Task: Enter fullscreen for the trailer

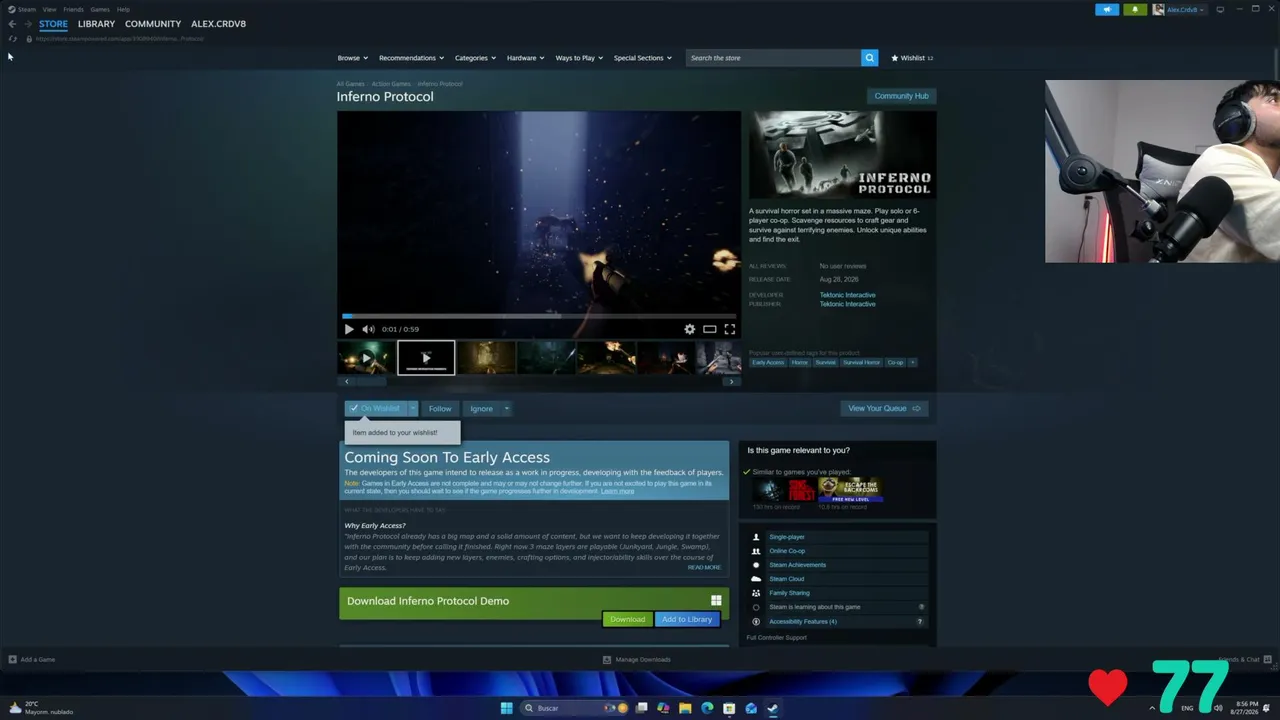Action: (x=730, y=329)
